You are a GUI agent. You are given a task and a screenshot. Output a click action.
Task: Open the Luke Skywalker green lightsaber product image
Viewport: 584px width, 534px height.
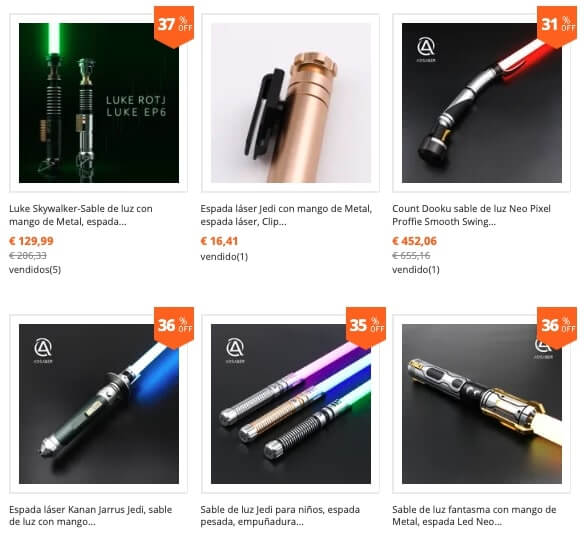coord(99,103)
